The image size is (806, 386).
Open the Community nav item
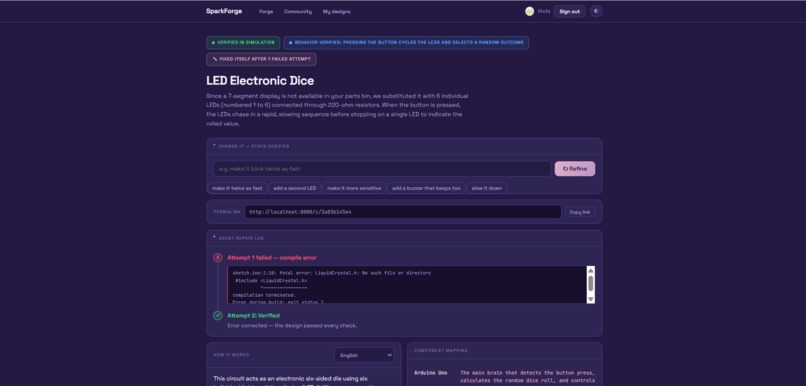(x=298, y=11)
